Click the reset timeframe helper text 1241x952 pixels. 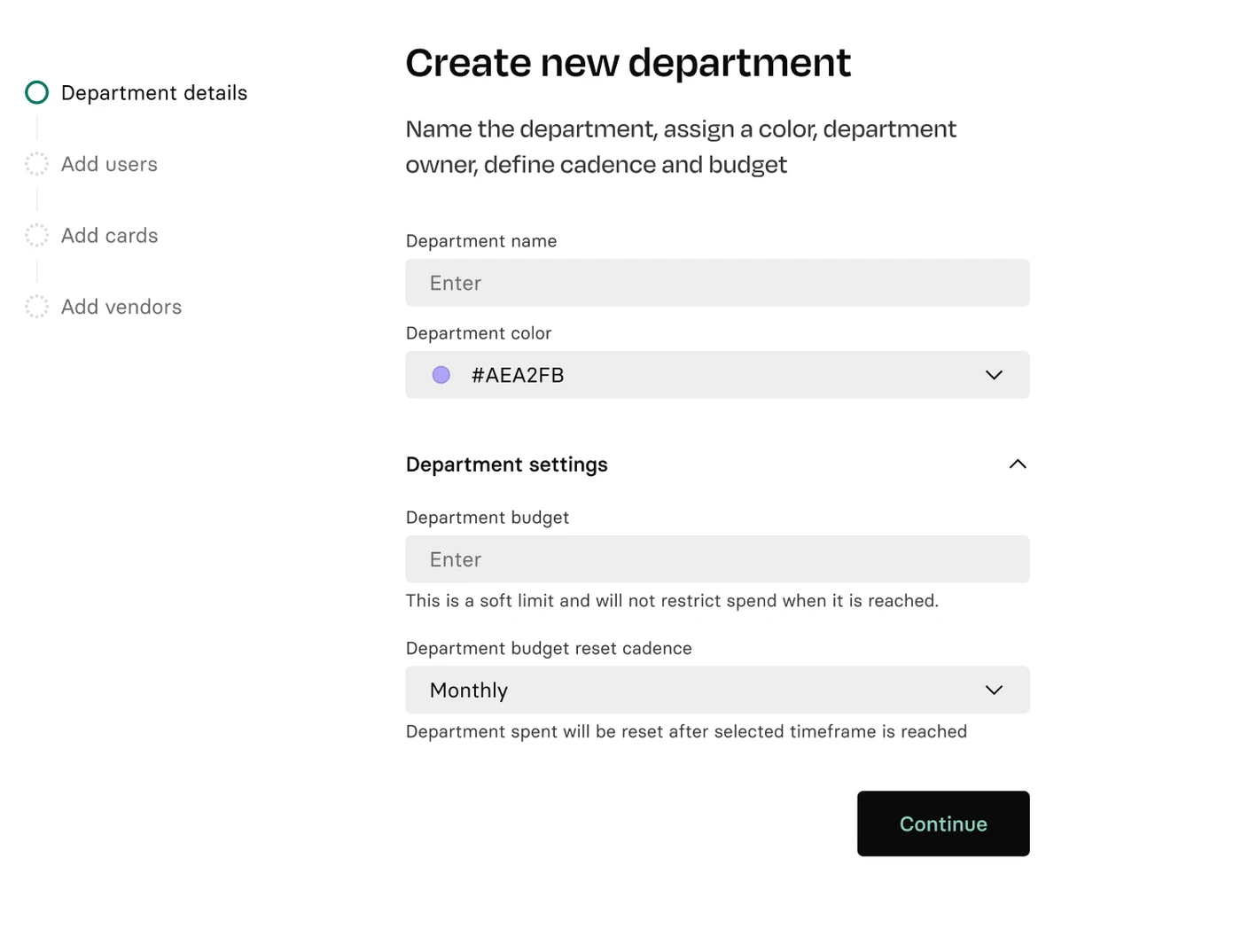pos(686,731)
